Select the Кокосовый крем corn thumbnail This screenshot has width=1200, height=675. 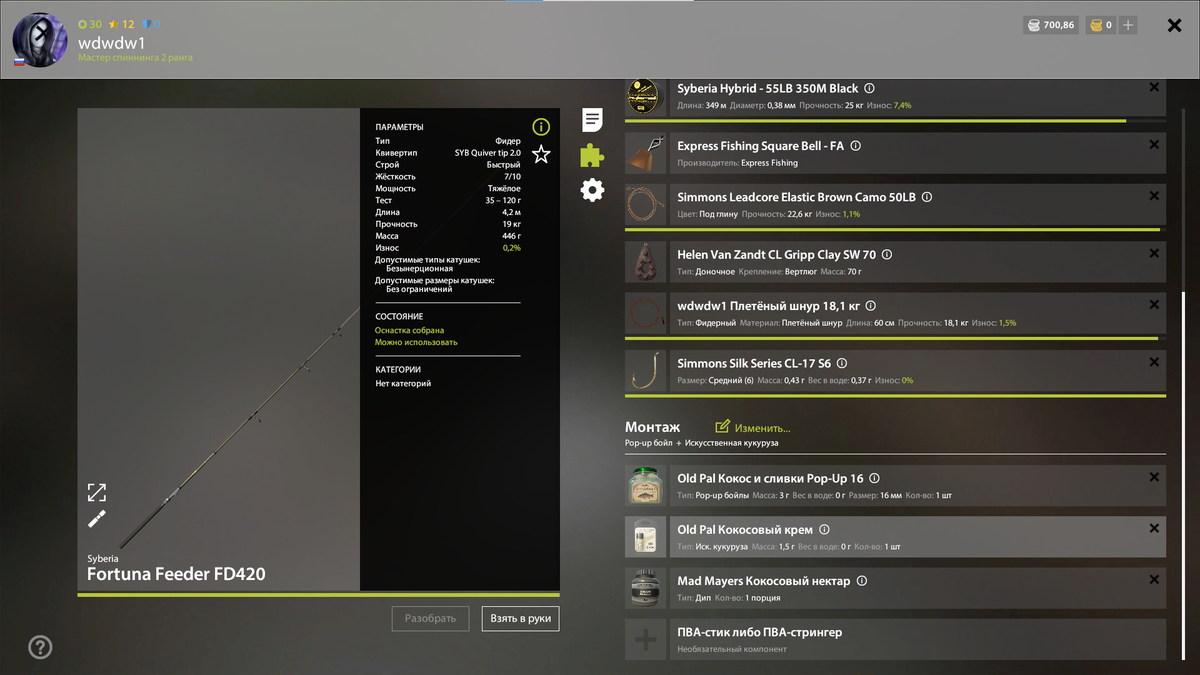click(646, 537)
